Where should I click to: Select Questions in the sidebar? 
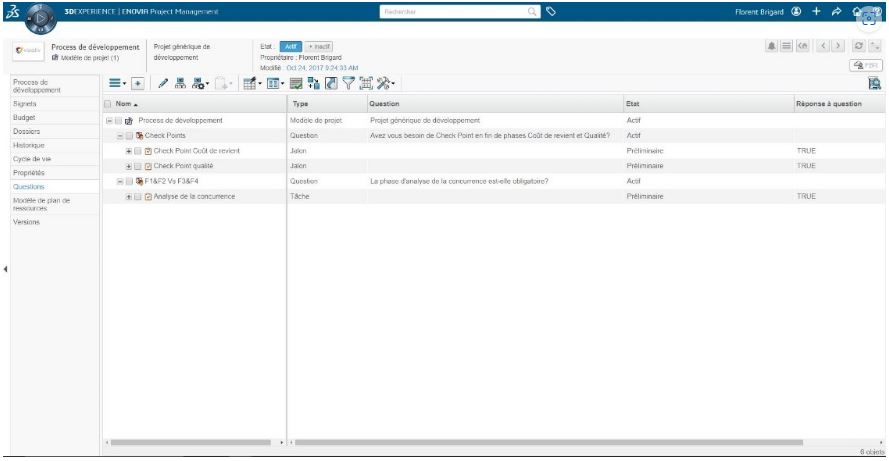coord(28,187)
